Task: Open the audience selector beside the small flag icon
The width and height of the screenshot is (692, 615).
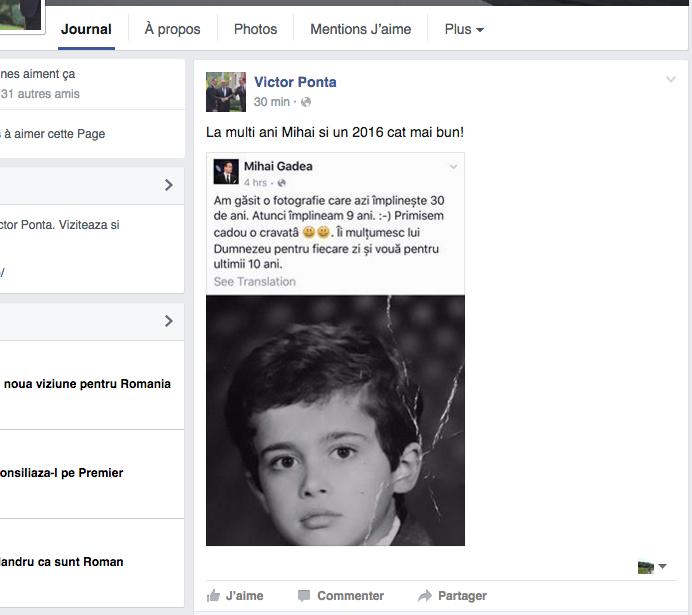Action: pyautogui.click(x=662, y=567)
